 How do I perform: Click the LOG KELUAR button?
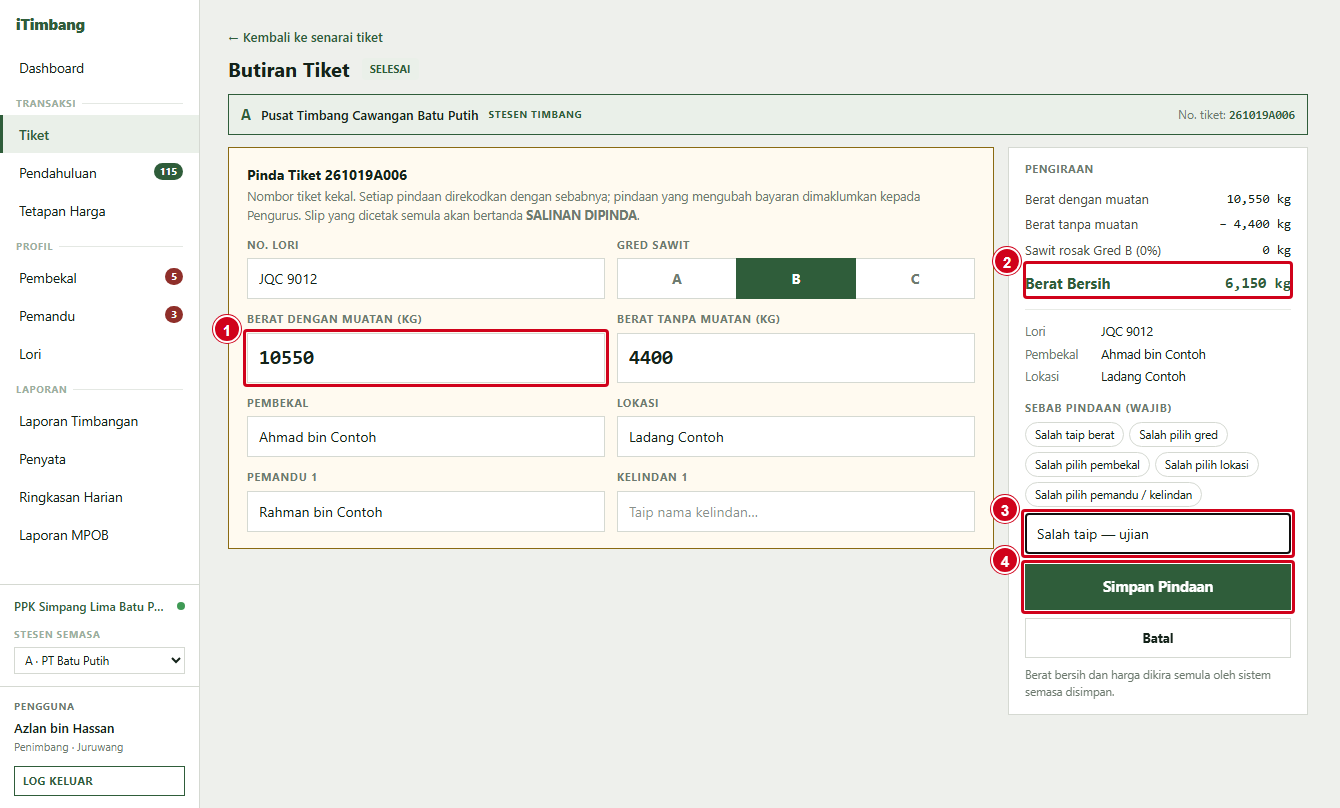pyautogui.click(x=99, y=781)
